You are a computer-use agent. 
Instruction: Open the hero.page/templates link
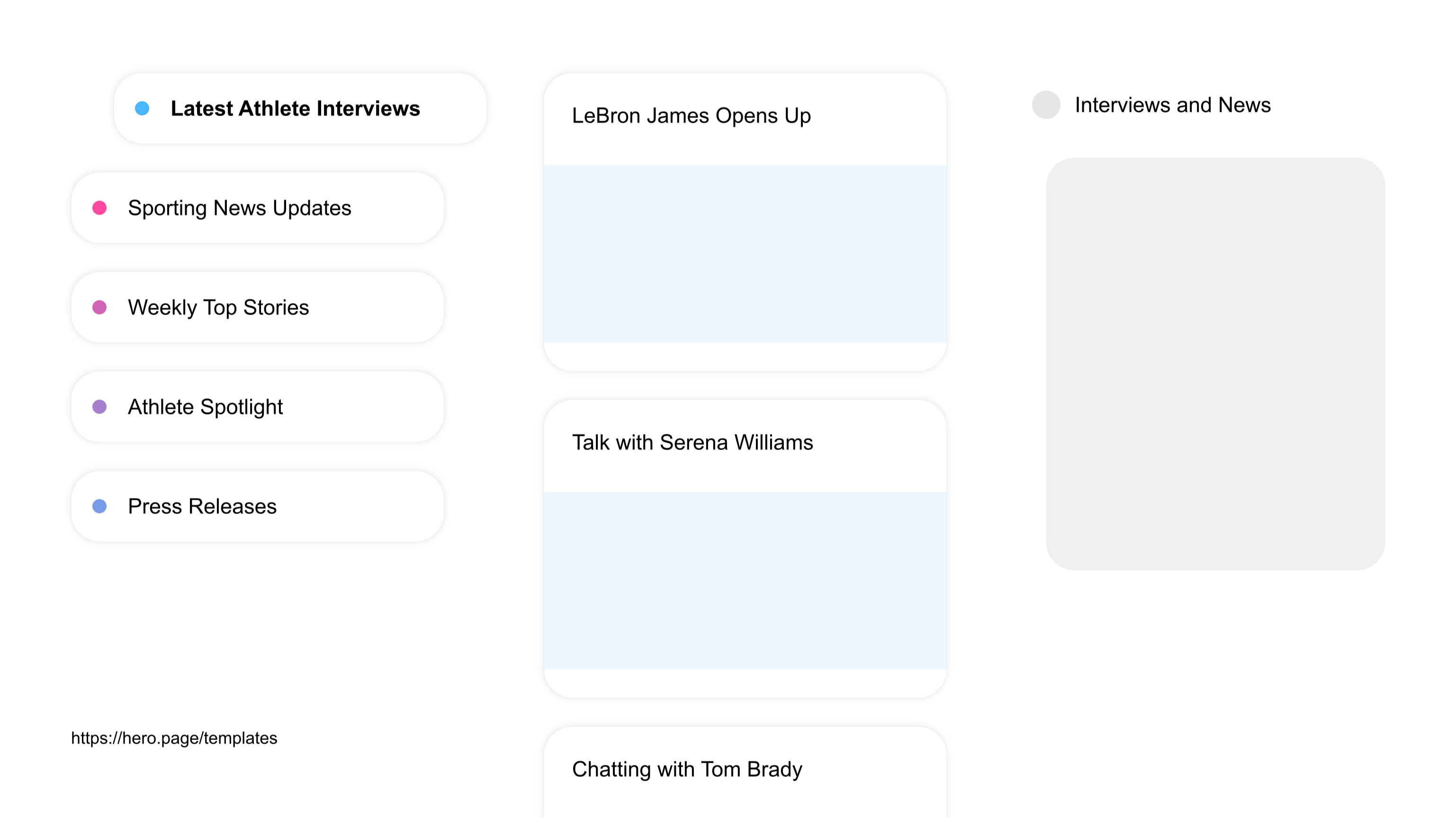(174, 738)
